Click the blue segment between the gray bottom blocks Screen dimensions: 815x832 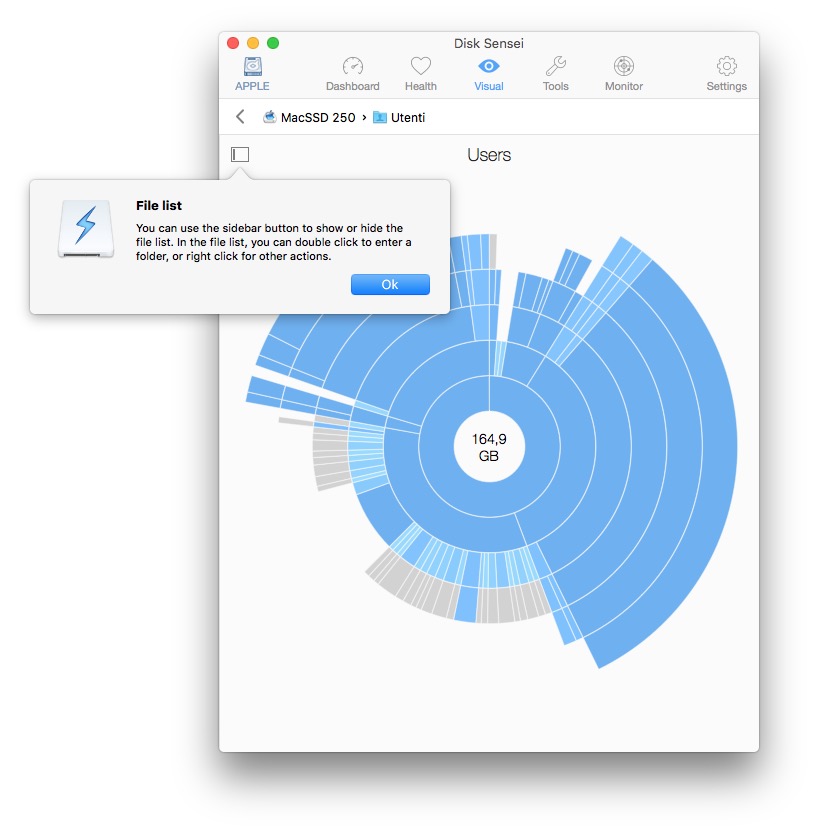(x=467, y=604)
